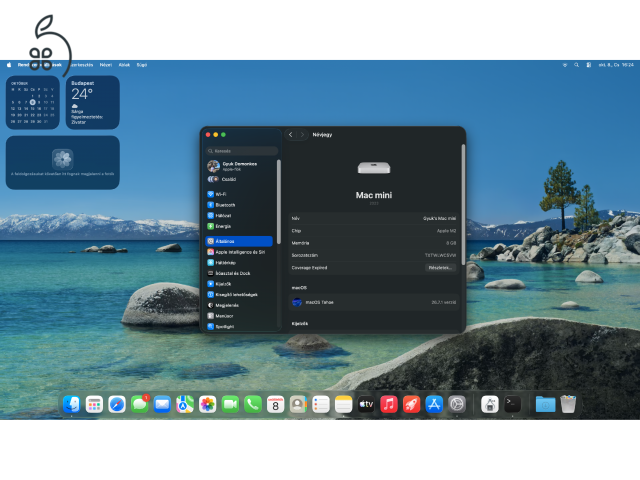Open Music app in the Dock
This screenshot has width=640, height=480.
[x=389, y=404]
